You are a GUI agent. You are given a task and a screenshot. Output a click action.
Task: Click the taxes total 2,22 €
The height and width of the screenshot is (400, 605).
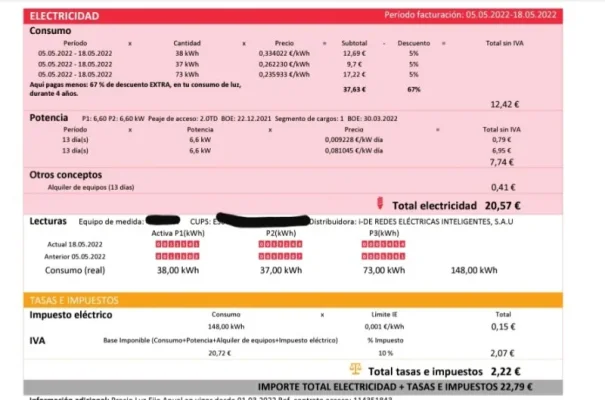tap(505, 372)
